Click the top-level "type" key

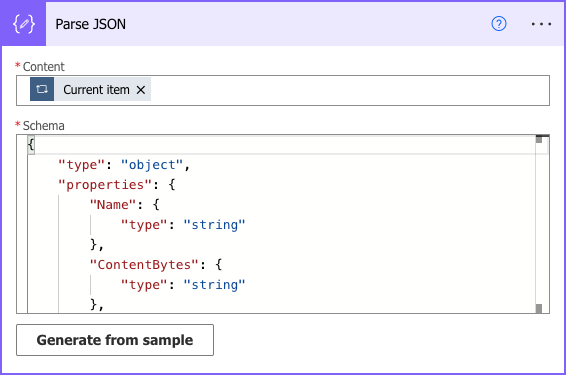click(82, 165)
